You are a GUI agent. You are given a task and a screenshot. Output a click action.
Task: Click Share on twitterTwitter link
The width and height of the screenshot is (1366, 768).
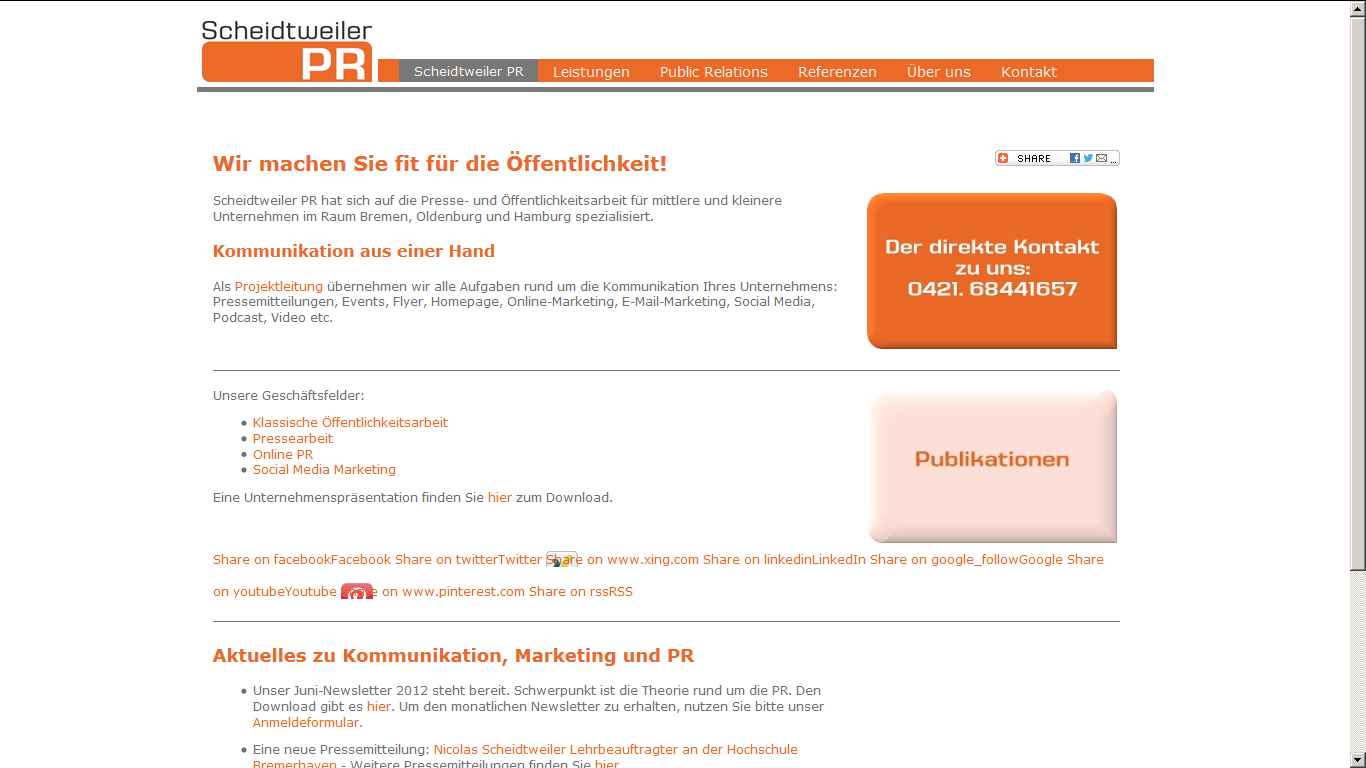pos(468,559)
